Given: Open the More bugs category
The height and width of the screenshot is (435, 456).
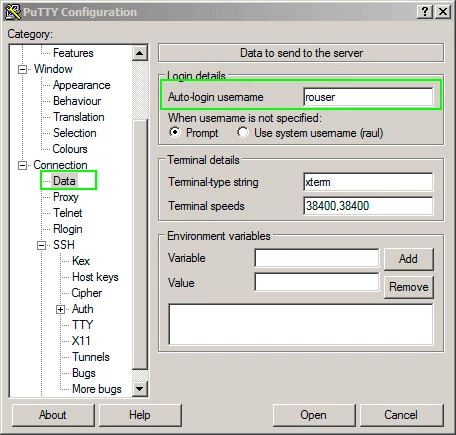Looking at the screenshot, I should [97, 389].
